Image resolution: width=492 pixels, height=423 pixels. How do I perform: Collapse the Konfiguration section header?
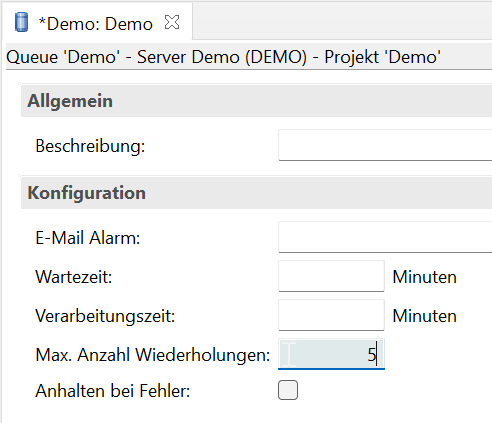tap(256, 193)
